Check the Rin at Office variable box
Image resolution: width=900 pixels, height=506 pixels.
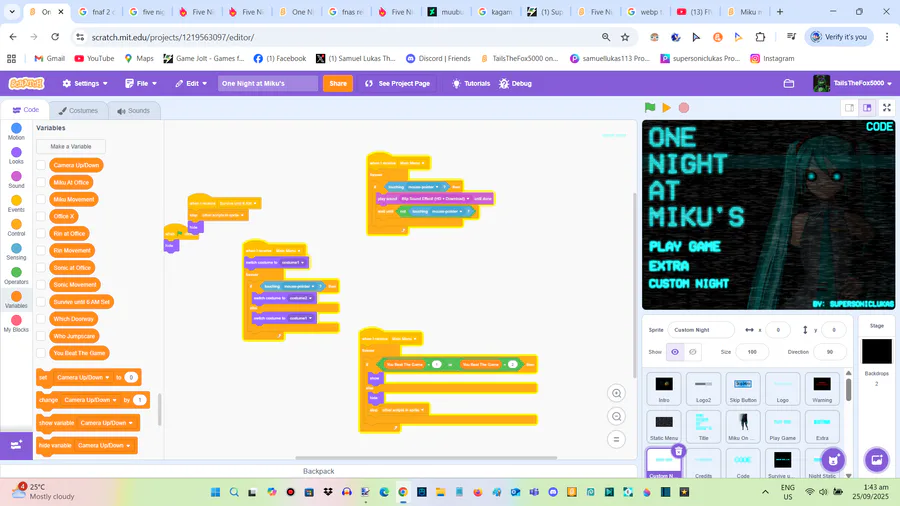click(41, 233)
